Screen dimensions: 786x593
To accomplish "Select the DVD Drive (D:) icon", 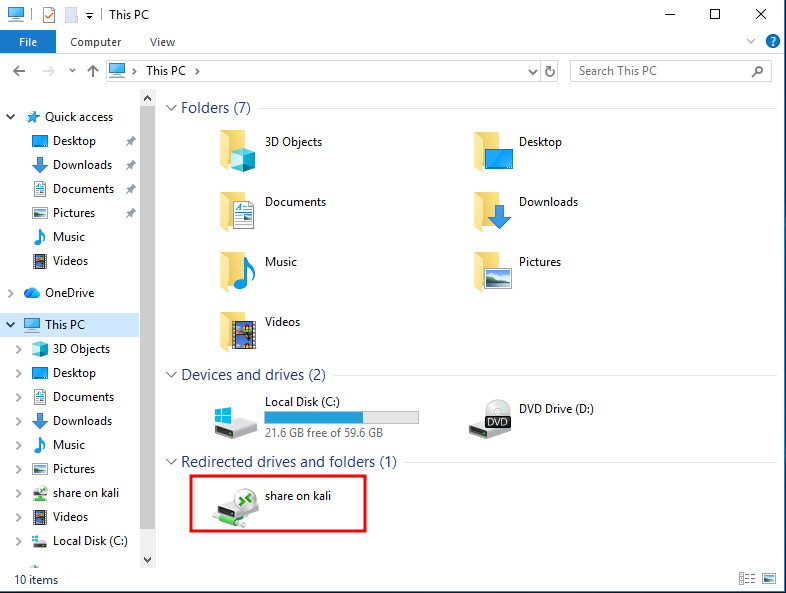I will click(490, 419).
